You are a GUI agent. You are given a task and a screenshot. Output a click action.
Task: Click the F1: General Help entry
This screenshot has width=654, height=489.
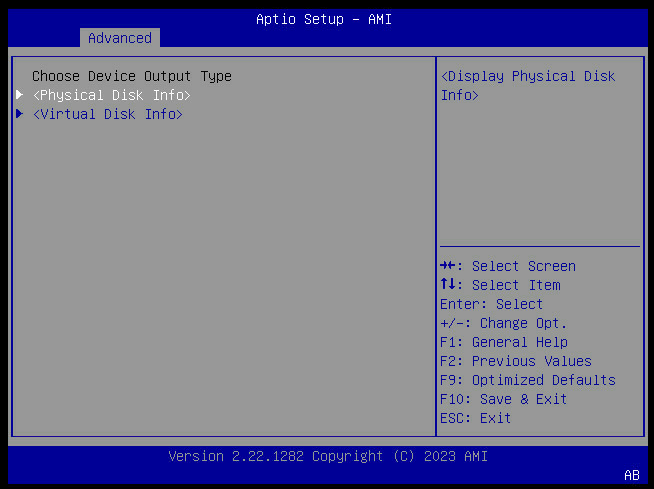tap(503, 342)
